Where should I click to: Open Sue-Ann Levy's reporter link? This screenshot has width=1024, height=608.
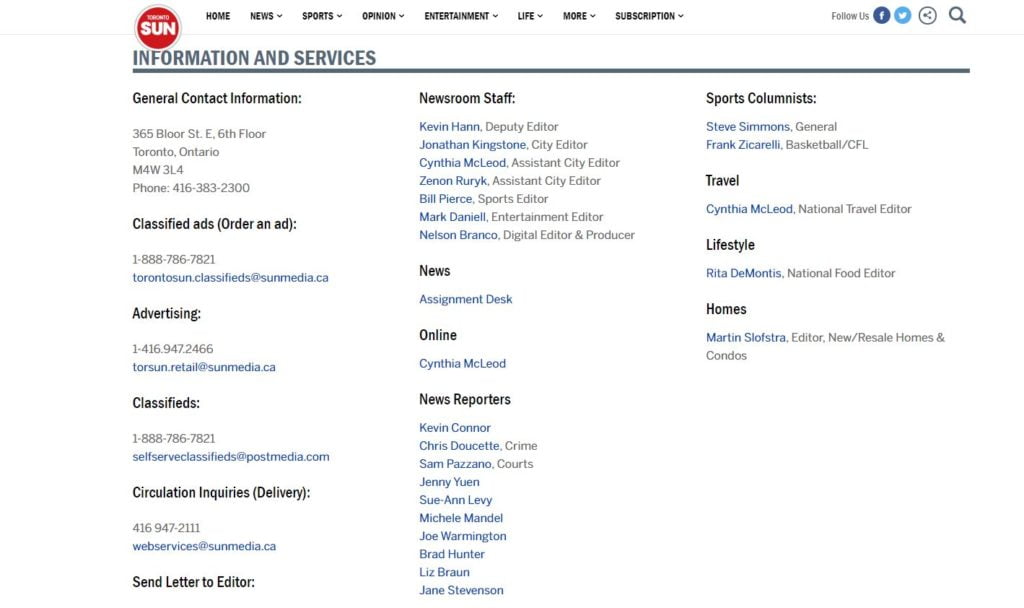pos(456,500)
